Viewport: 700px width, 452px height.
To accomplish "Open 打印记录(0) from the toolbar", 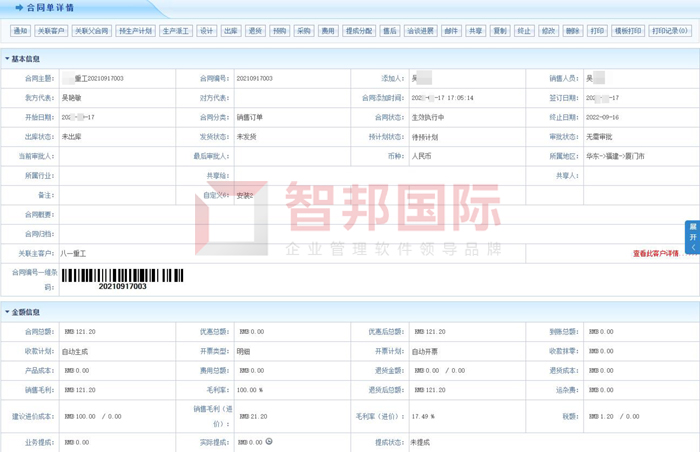I will [670, 31].
